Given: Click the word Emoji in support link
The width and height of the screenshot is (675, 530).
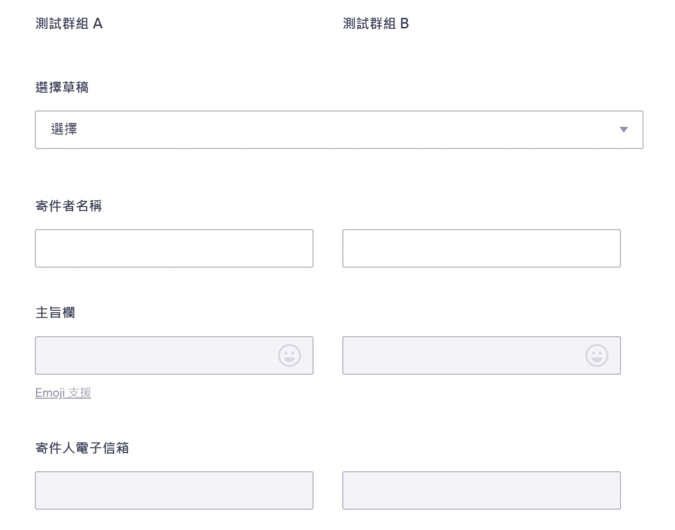Looking at the screenshot, I should (51, 393).
